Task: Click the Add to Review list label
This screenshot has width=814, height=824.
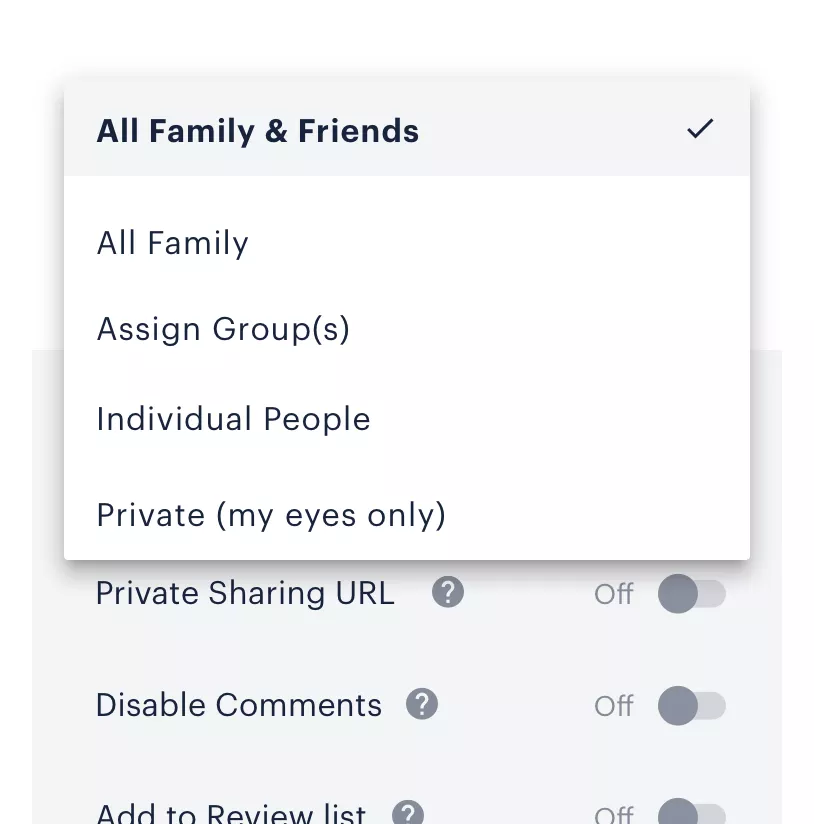Action: [231, 813]
